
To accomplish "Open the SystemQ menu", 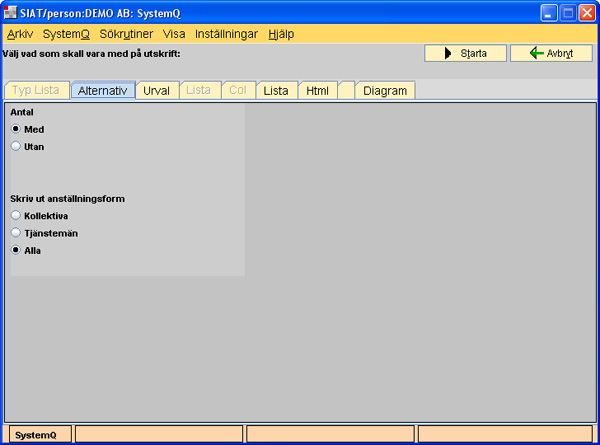I will 66,33.
